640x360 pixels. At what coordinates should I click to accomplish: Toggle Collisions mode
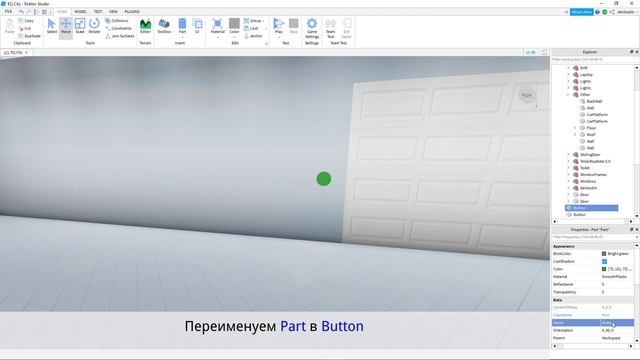117,20
